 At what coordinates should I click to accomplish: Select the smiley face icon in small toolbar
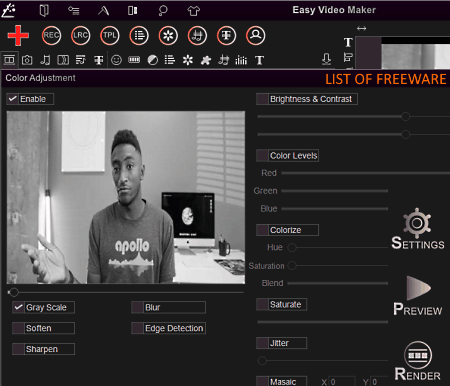(x=116, y=60)
